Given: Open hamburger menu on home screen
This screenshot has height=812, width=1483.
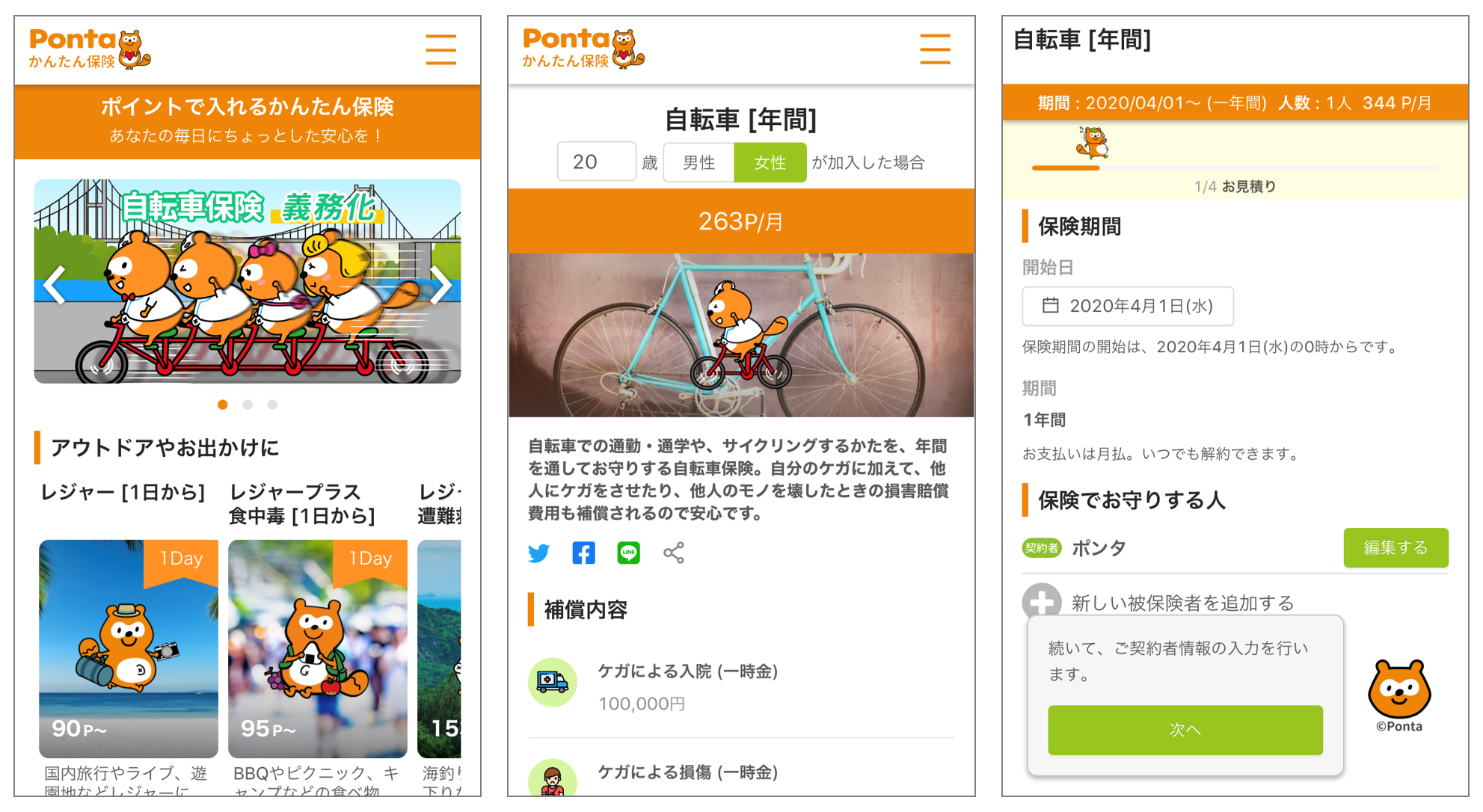Looking at the screenshot, I should [x=440, y=49].
